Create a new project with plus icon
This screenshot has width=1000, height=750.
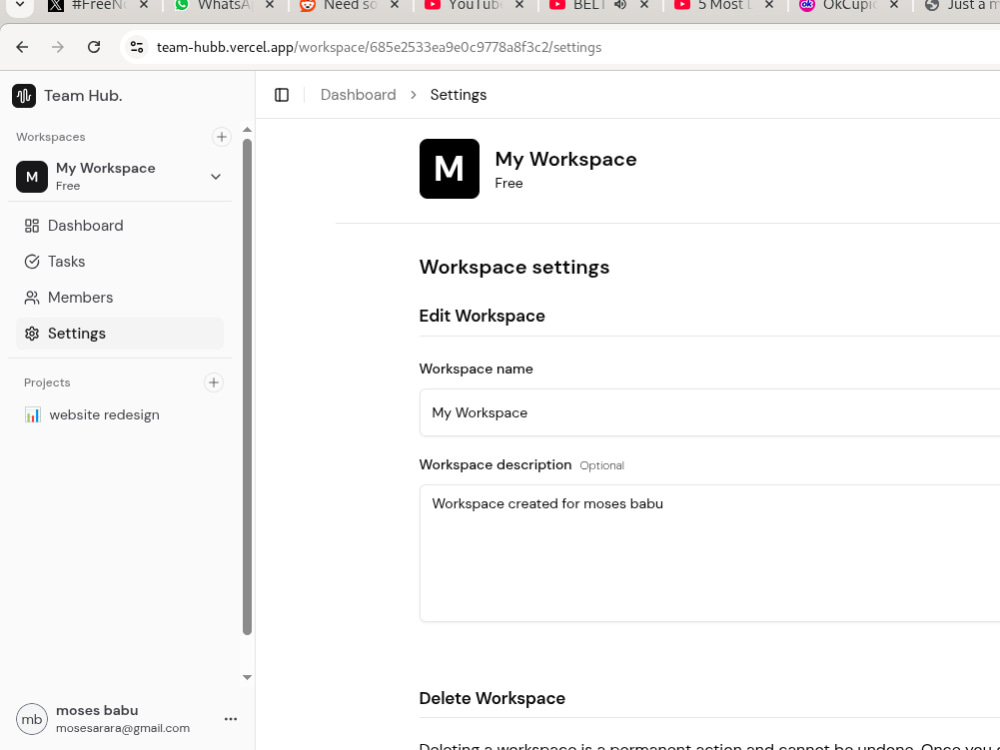pos(214,383)
